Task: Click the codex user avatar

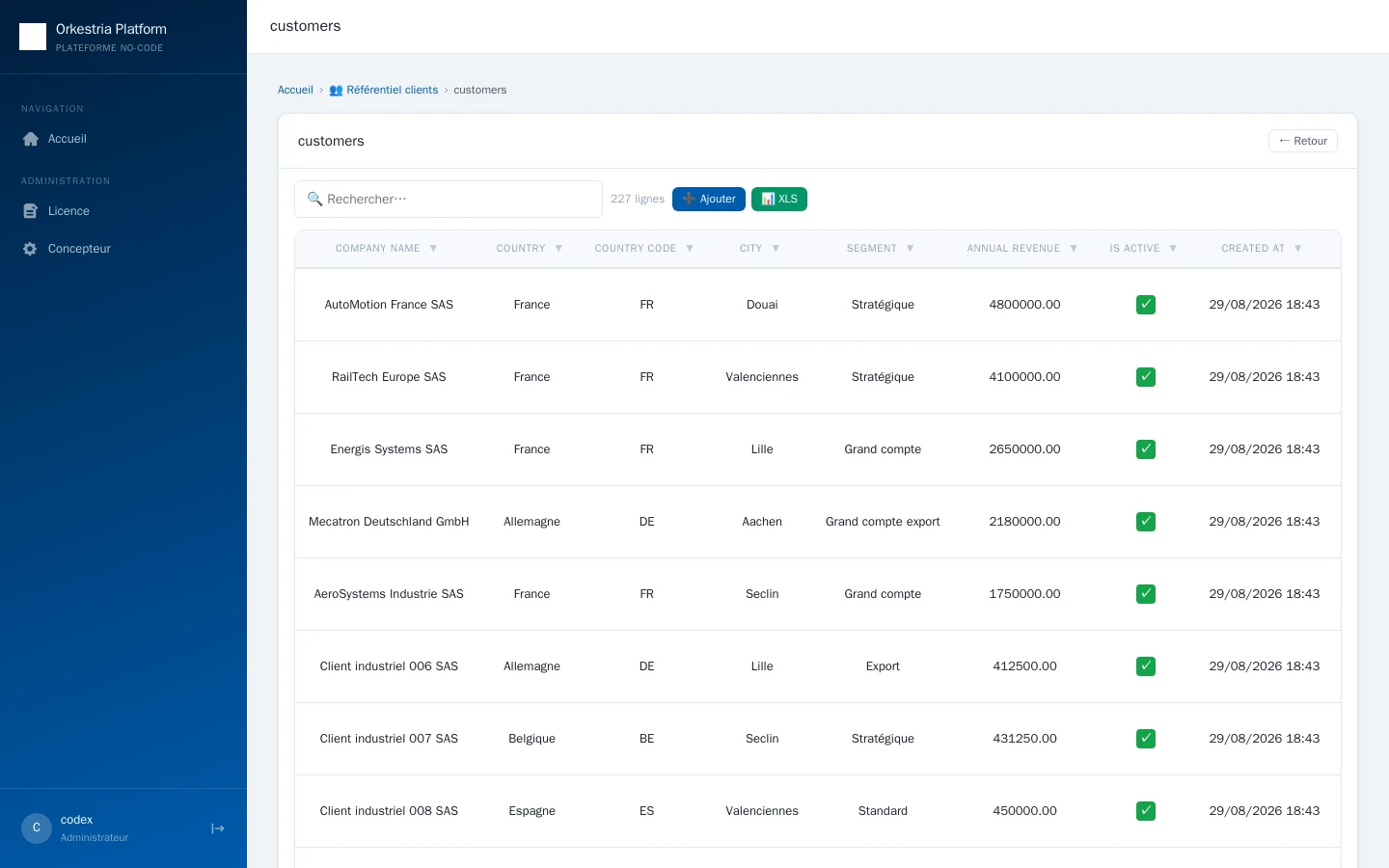Action: point(37,827)
